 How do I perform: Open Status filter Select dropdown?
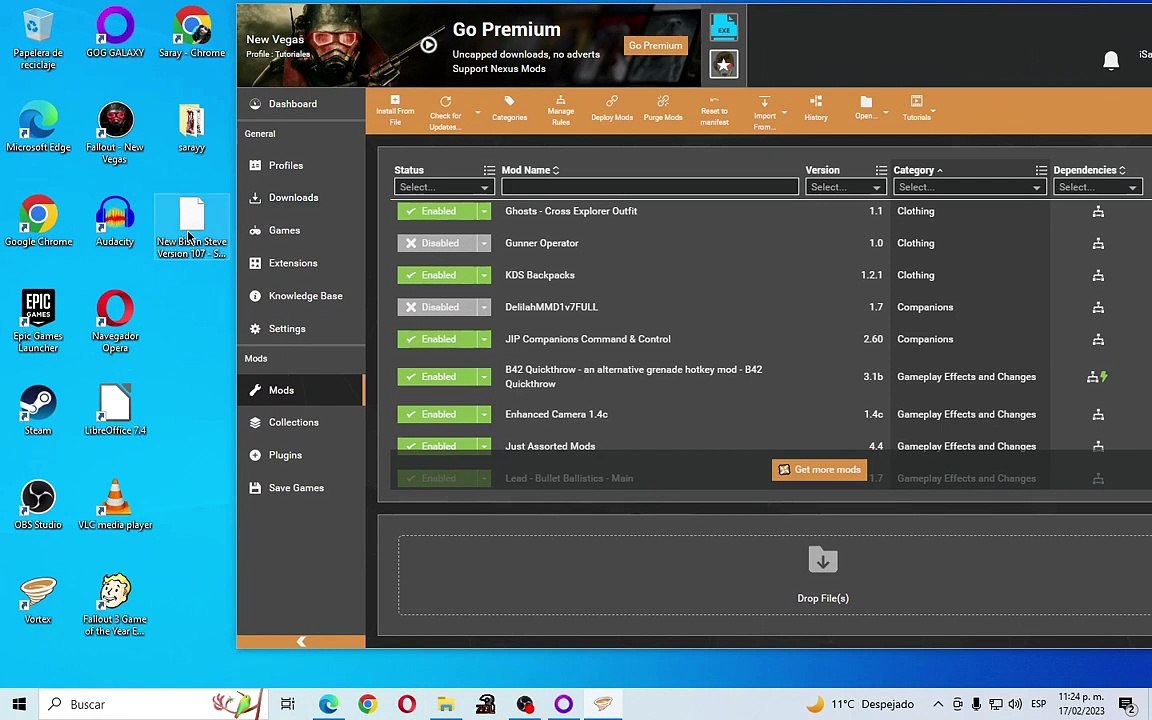[x=444, y=187]
